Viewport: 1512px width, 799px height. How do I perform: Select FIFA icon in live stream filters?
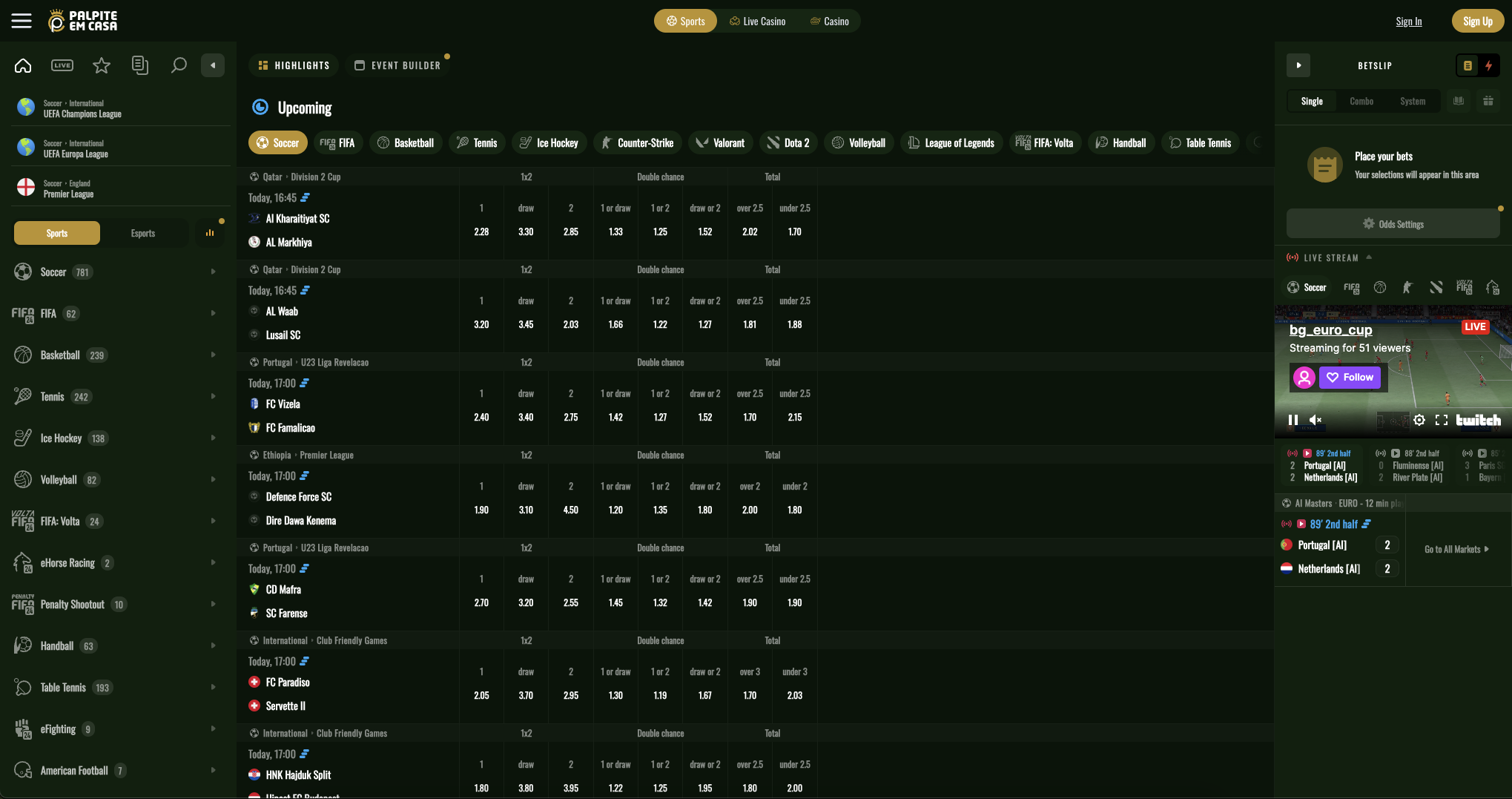click(1352, 287)
